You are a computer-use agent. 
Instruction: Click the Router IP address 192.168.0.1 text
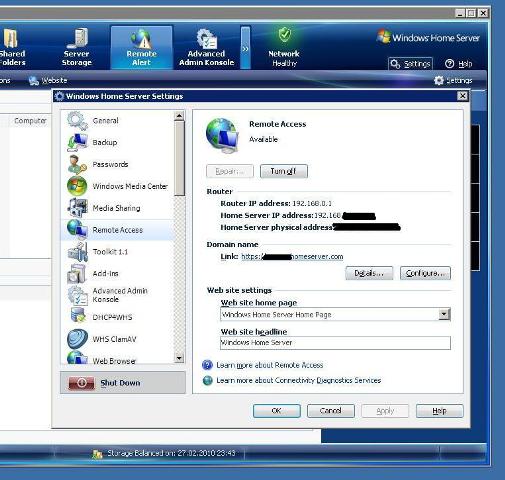(x=312, y=203)
